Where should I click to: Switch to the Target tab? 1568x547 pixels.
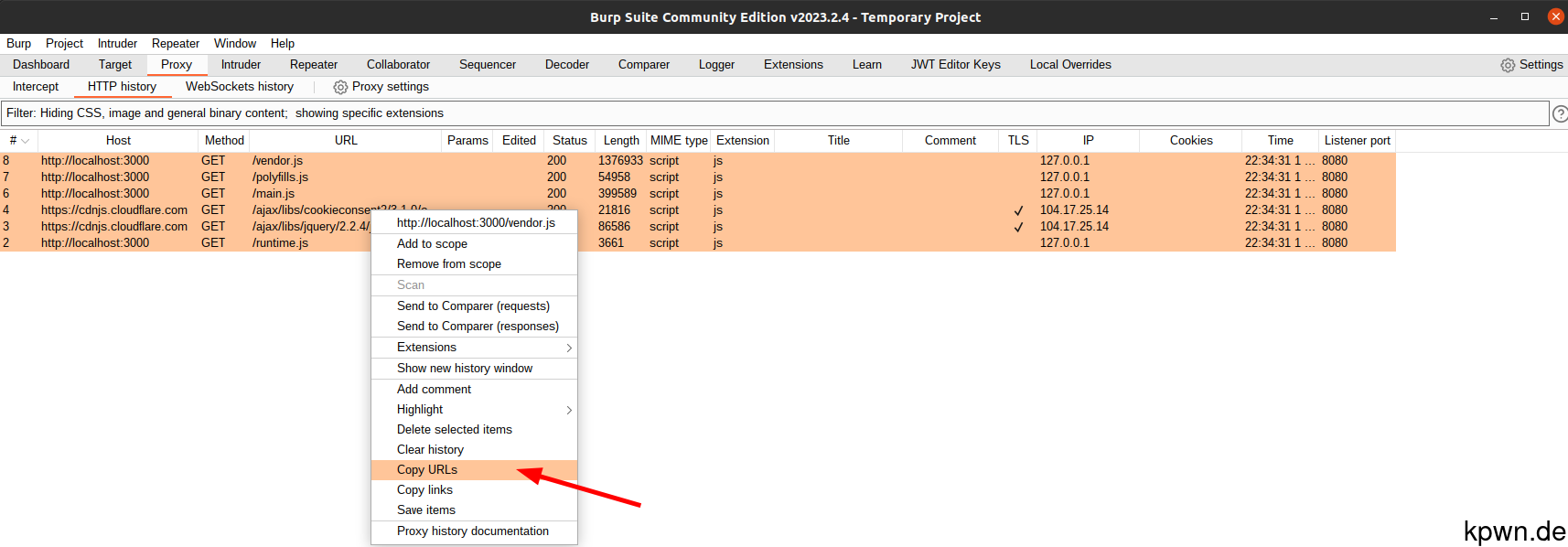115,65
